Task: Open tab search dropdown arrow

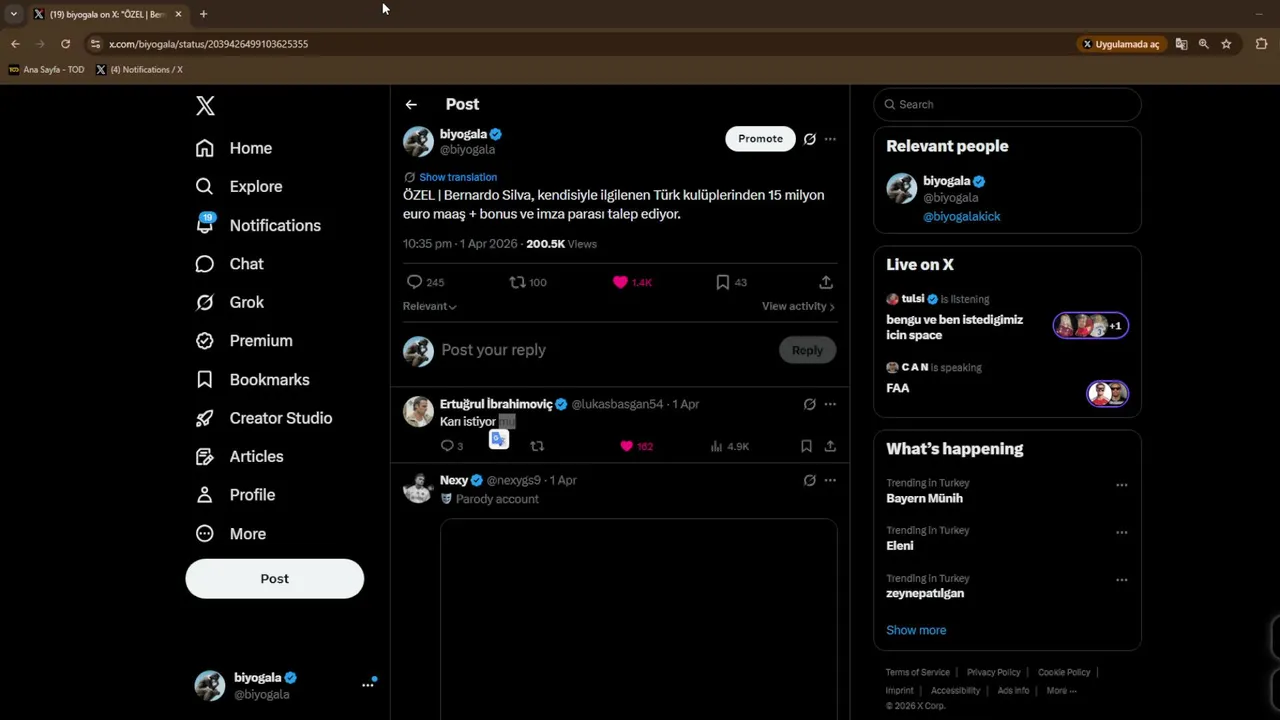Action: point(13,14)
